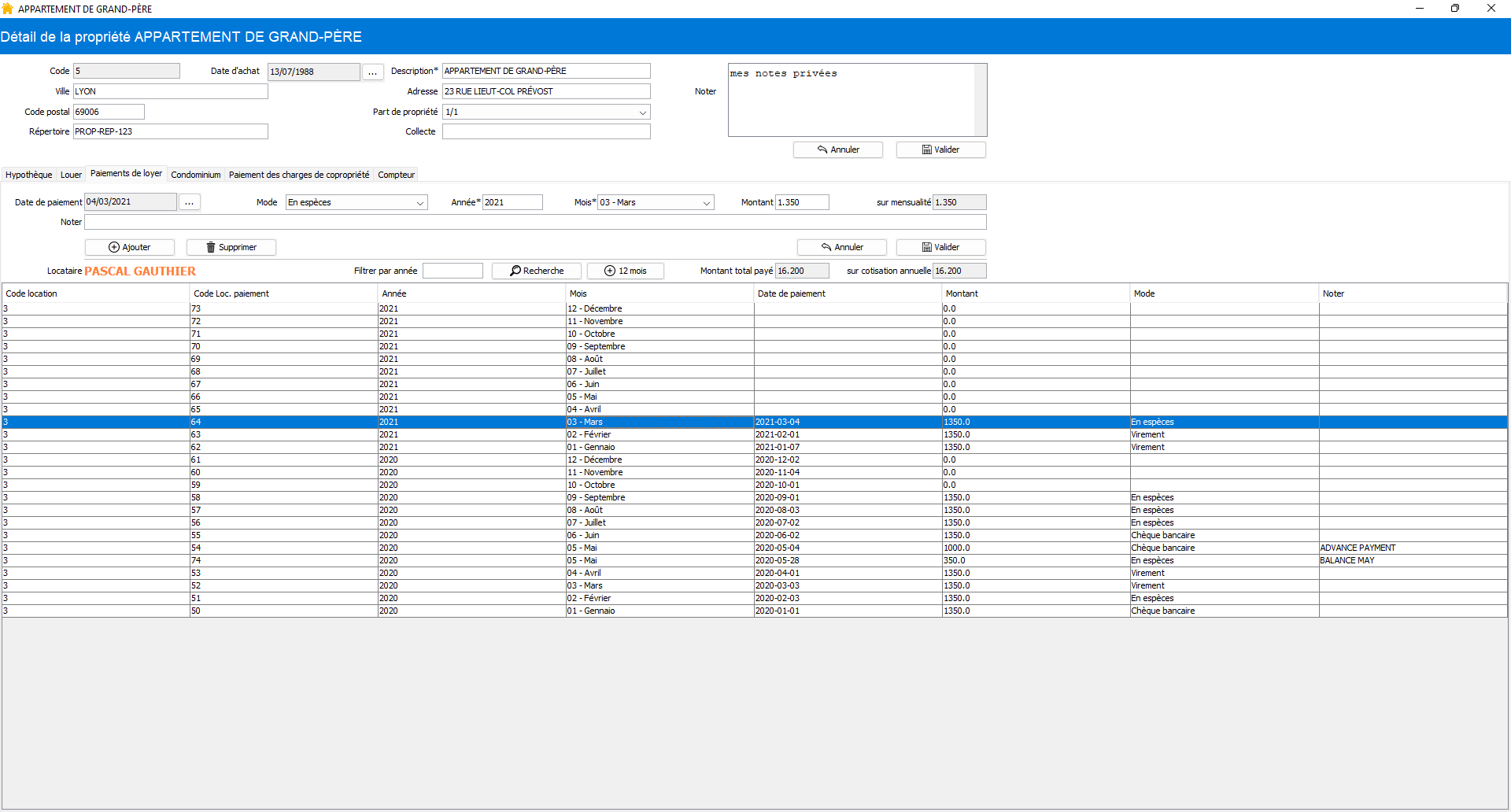
Task: Click the sur cotisation annuelle field
Action: pos(959,271)
